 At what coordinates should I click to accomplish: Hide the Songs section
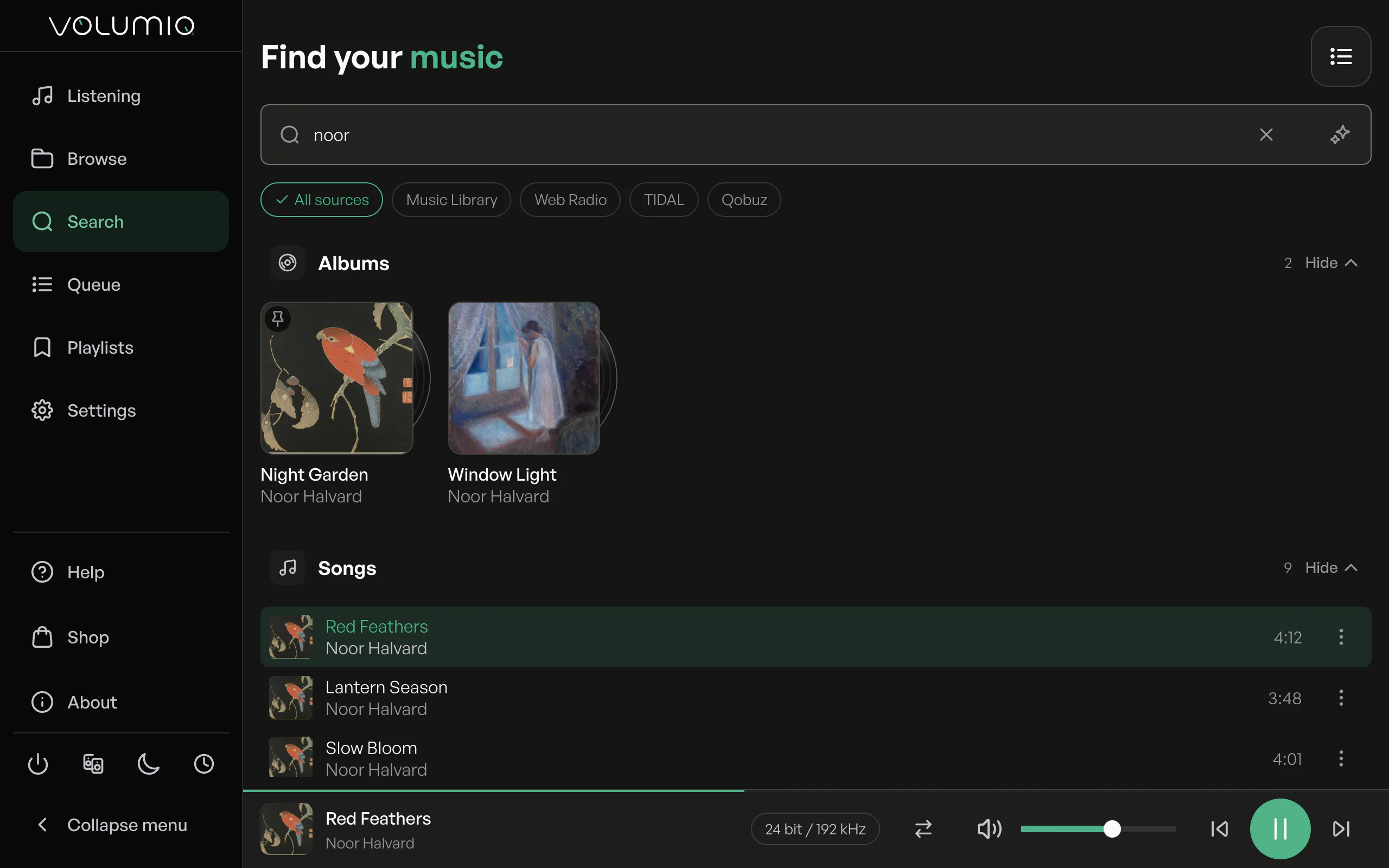(1331, 568)
